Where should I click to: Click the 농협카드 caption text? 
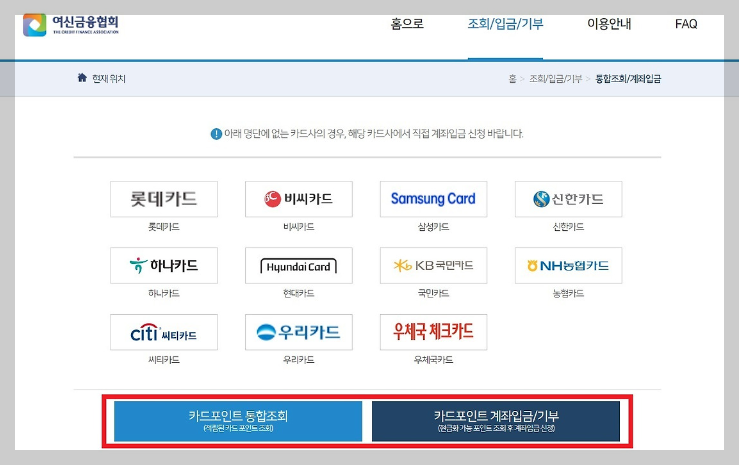[x=568, y=294]
